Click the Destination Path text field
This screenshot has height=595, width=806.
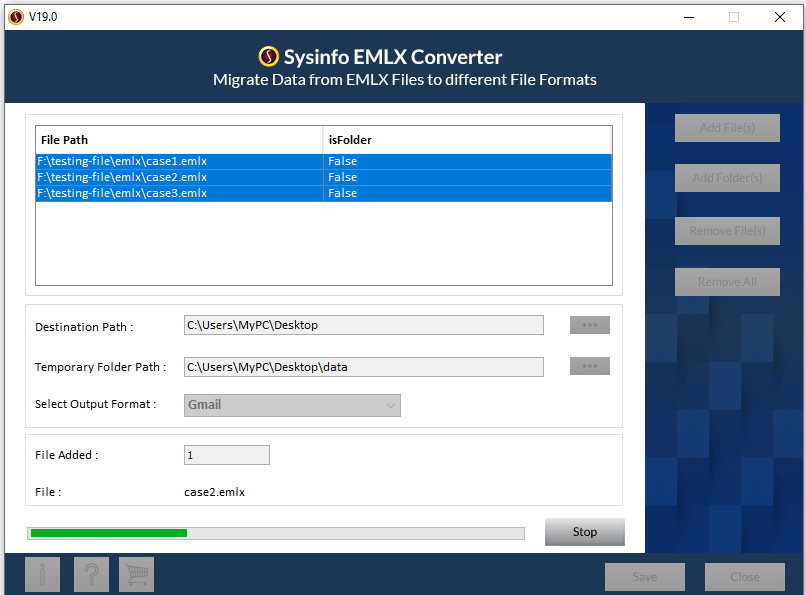(363, 325)
